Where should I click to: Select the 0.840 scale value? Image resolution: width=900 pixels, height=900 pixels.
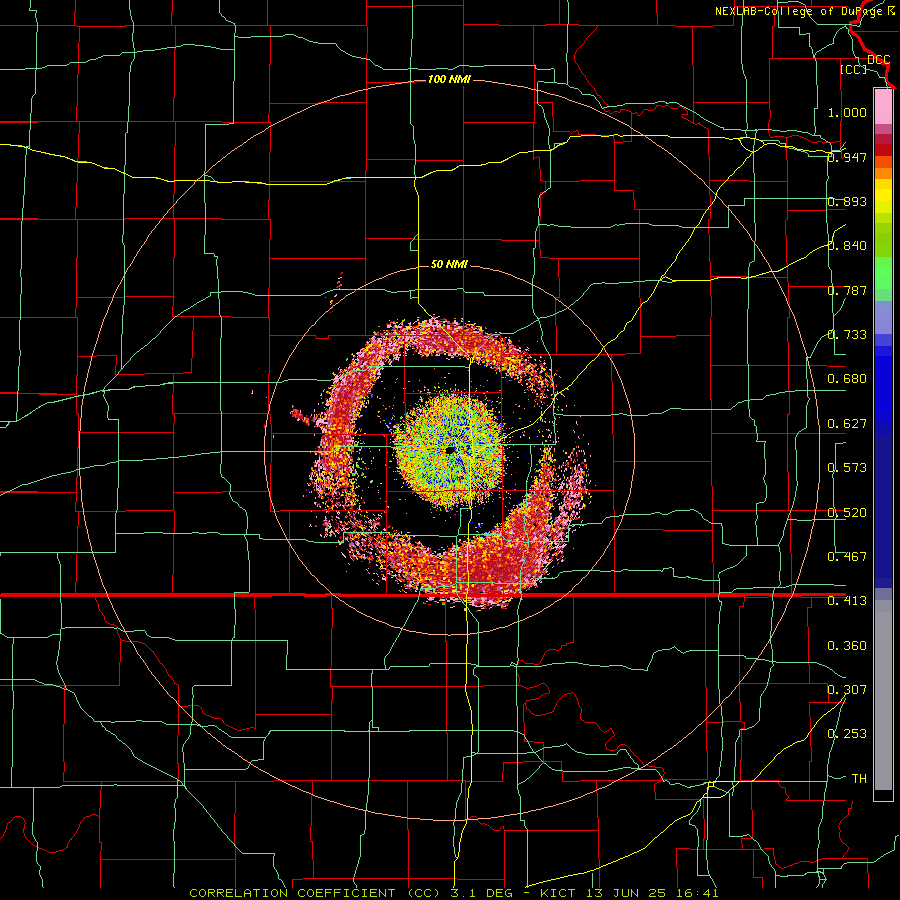pos(847,246)
